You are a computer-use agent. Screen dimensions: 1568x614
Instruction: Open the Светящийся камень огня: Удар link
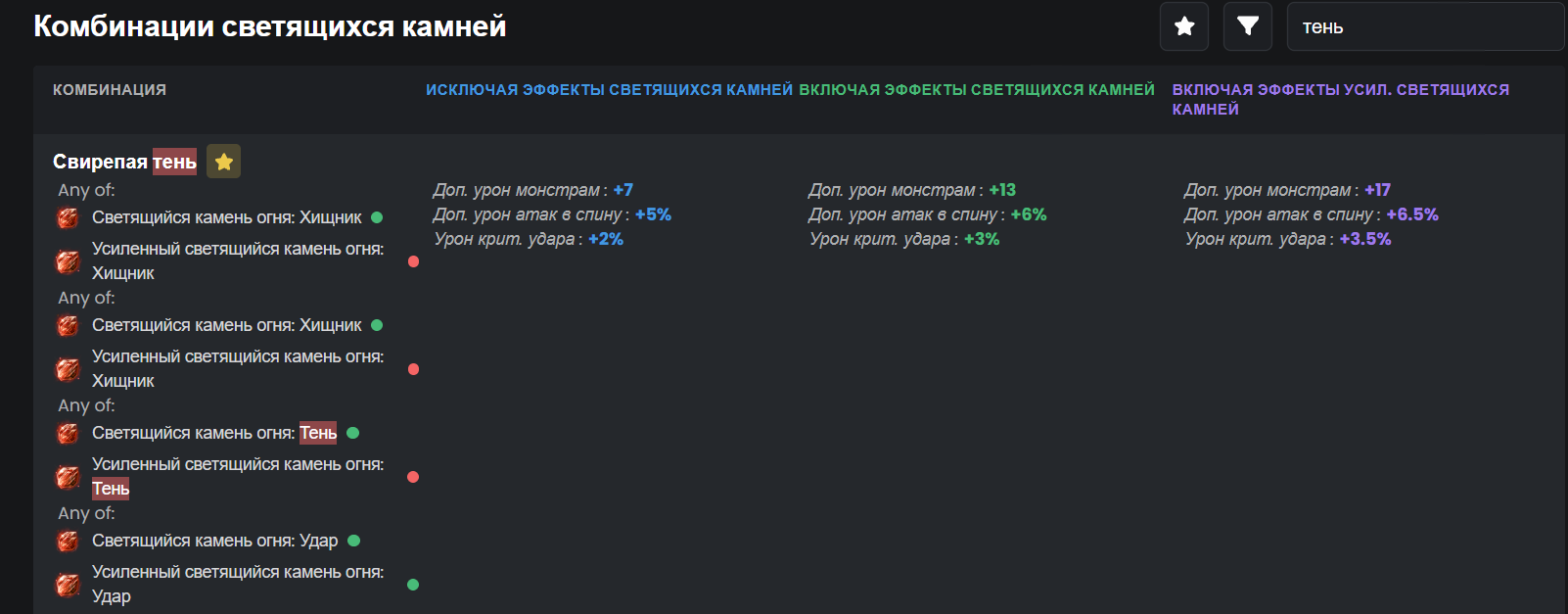point(214,541)
